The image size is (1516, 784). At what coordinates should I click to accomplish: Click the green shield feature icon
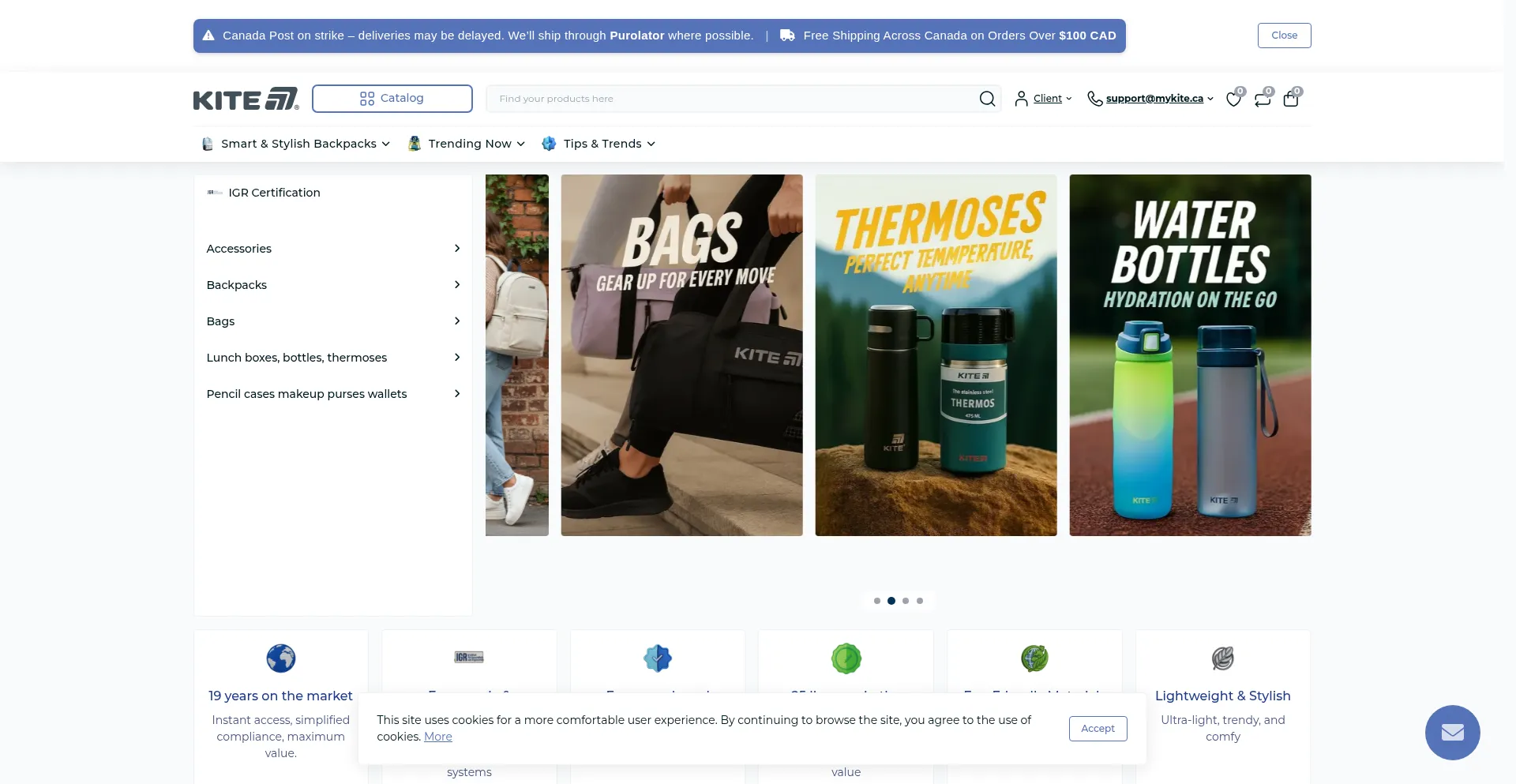pyautogui.click(x=846, y=658)
